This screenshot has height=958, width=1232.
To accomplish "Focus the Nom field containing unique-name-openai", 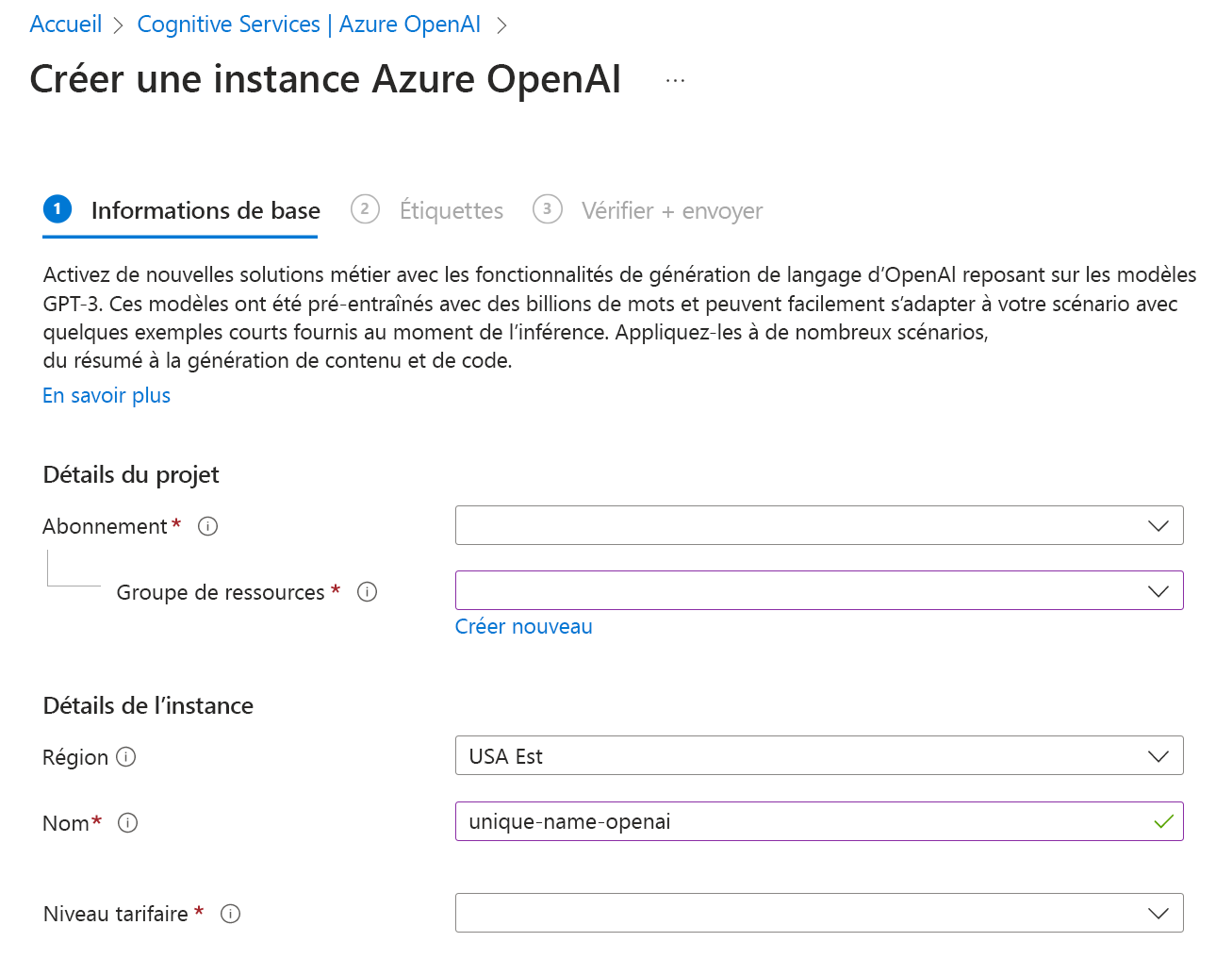I will click(819, 821).
